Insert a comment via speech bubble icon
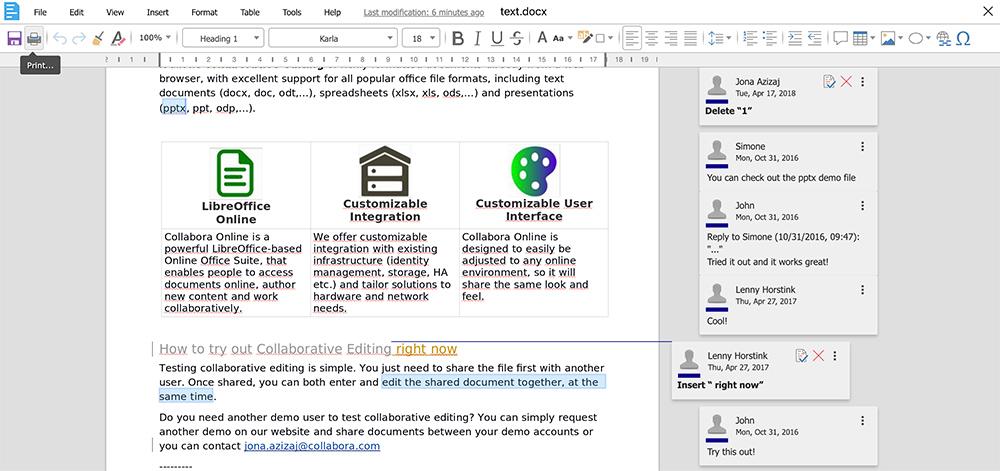Screen dimensions: 1000x471 pos(841,38)
